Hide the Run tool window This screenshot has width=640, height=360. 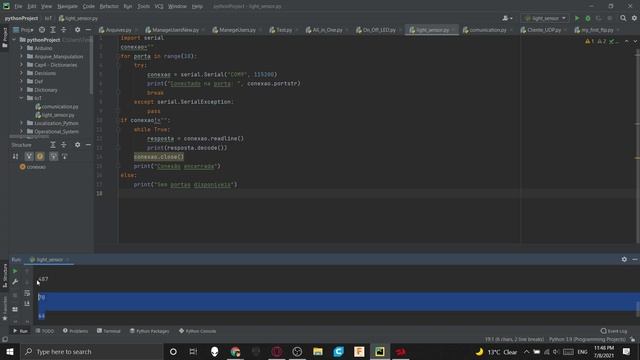point(635,259)
